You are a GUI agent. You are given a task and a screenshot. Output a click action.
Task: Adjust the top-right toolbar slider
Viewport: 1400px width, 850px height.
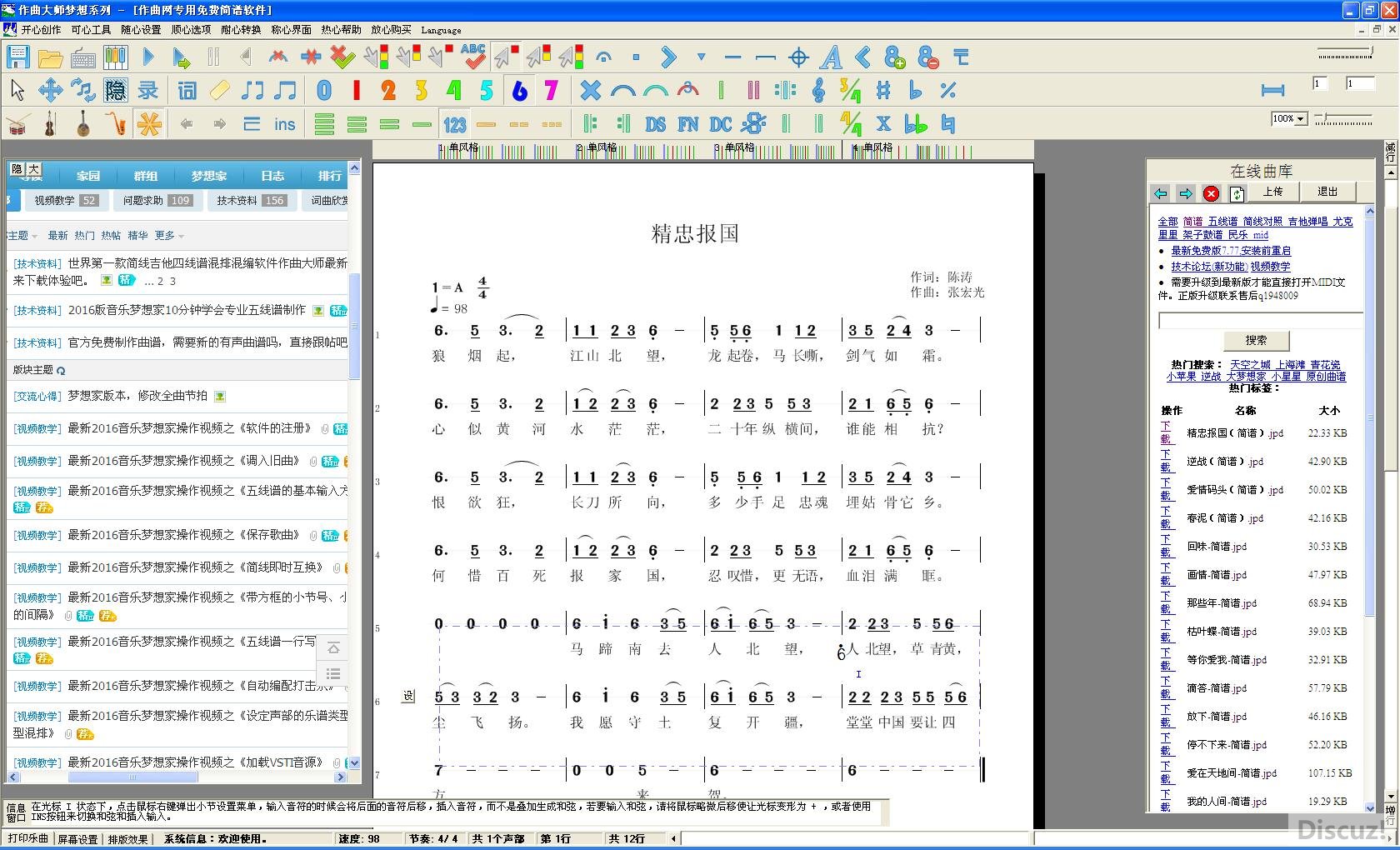pos(1345,52)
